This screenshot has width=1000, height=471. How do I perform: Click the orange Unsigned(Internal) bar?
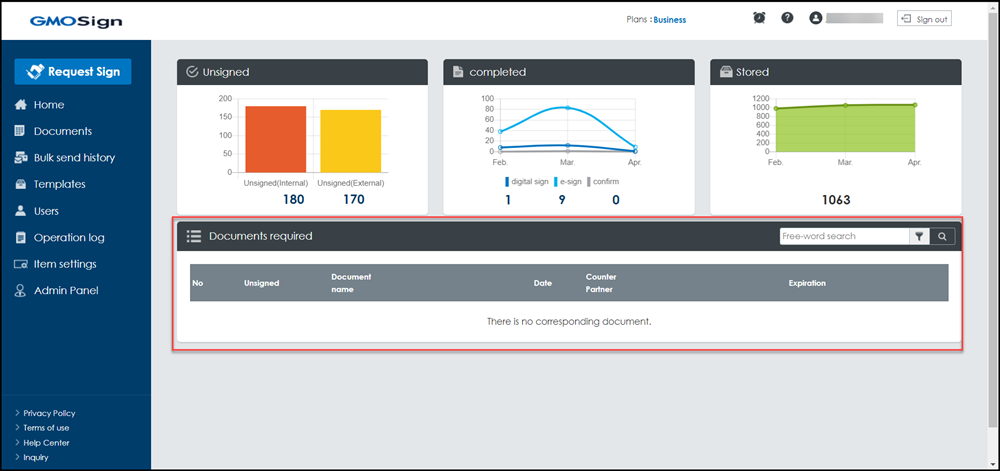tap(276, 139)
